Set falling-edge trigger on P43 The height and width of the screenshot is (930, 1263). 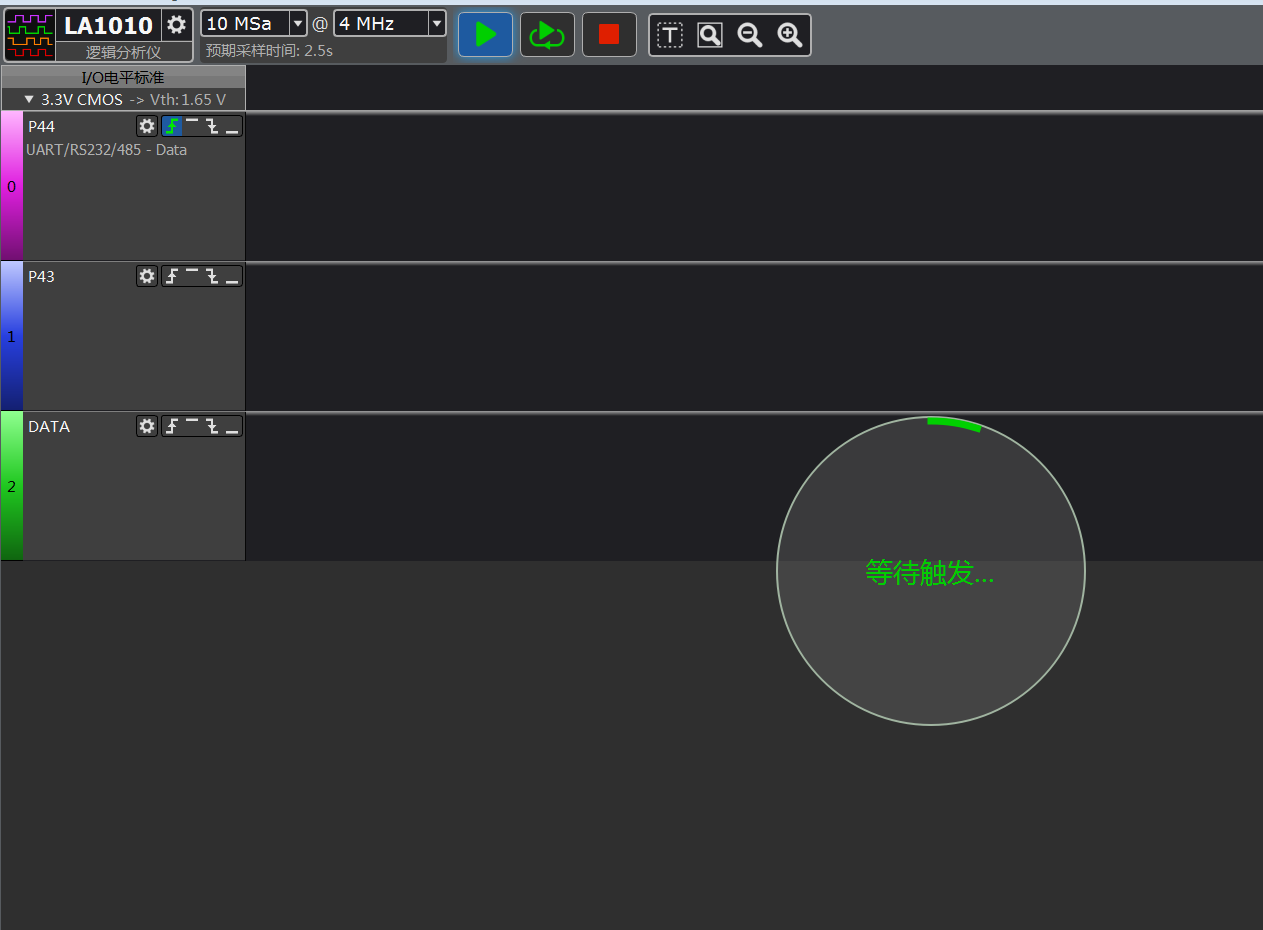[x=212, y=276]
